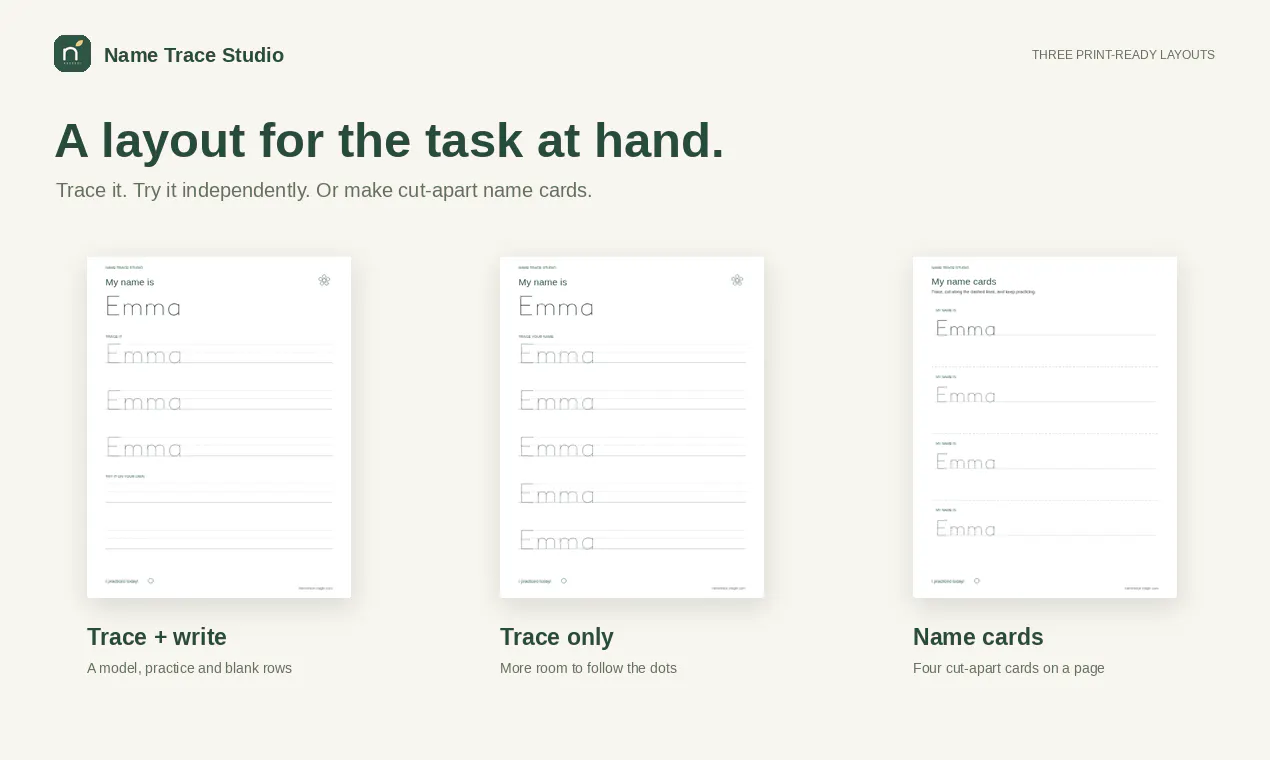Screen dimensions: 1270x760
Task: Click the Name Trace Studio brand title
Action: tap(194, 55)
